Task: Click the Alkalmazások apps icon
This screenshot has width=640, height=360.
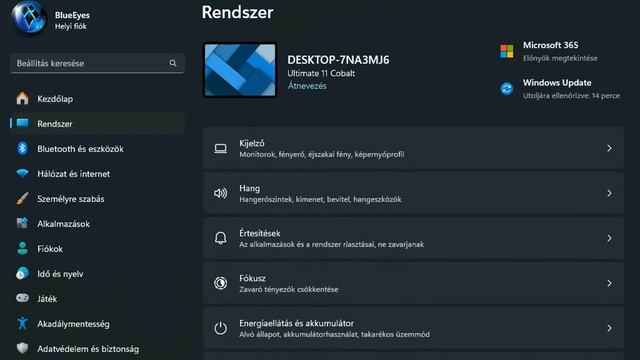Action: [x=22, y=223]
